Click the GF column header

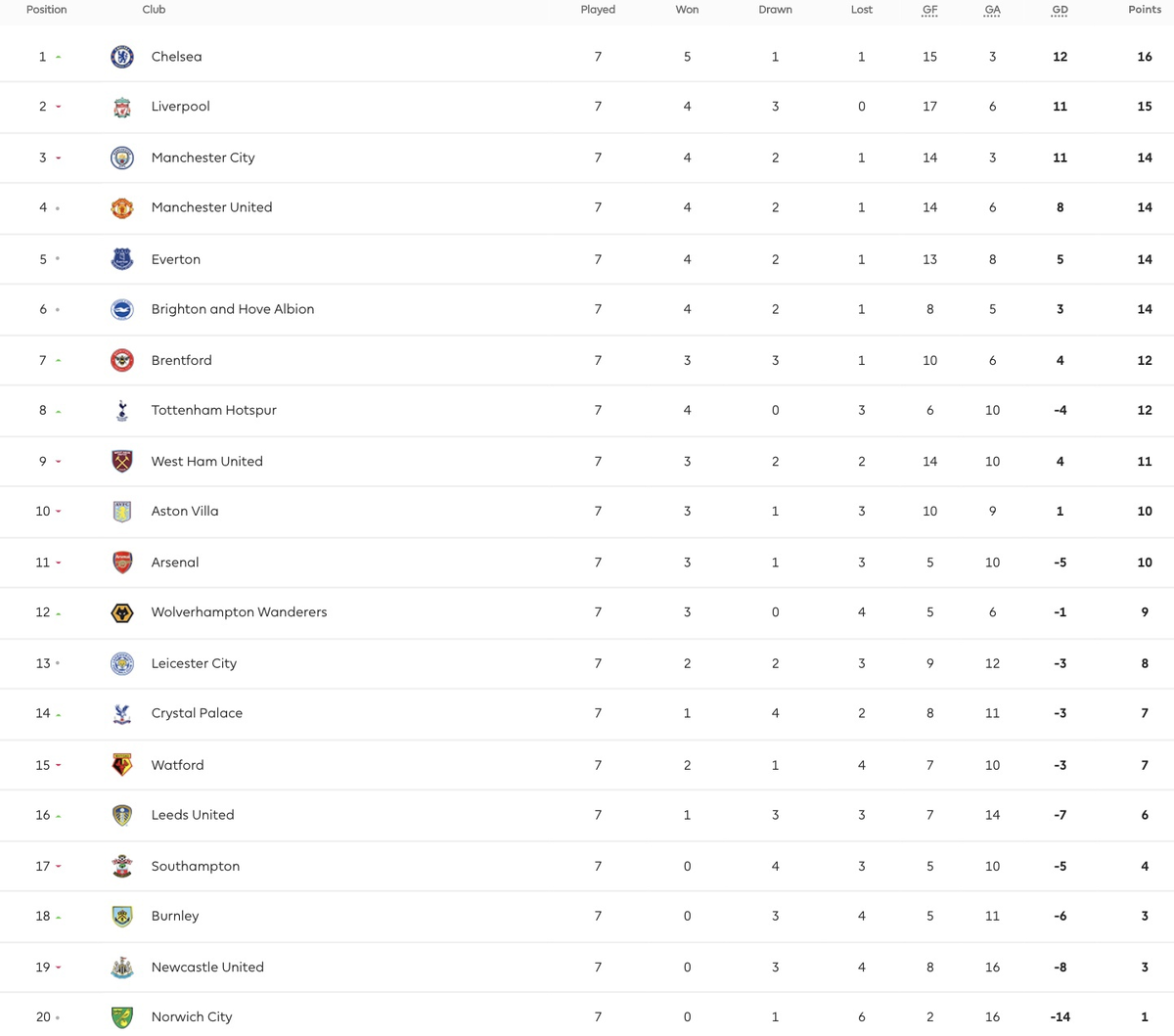point(929,10)
